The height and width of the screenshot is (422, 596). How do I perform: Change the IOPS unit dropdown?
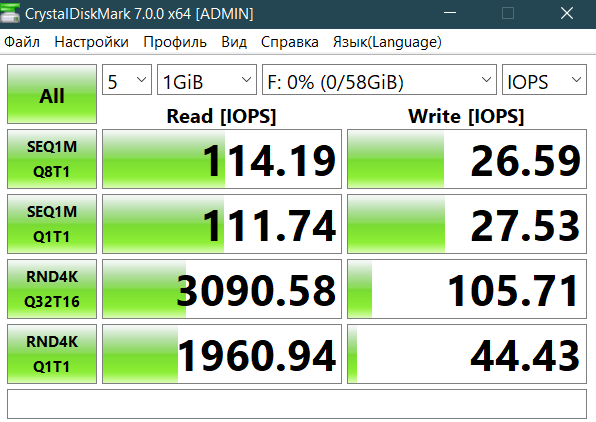coord(544,79)
